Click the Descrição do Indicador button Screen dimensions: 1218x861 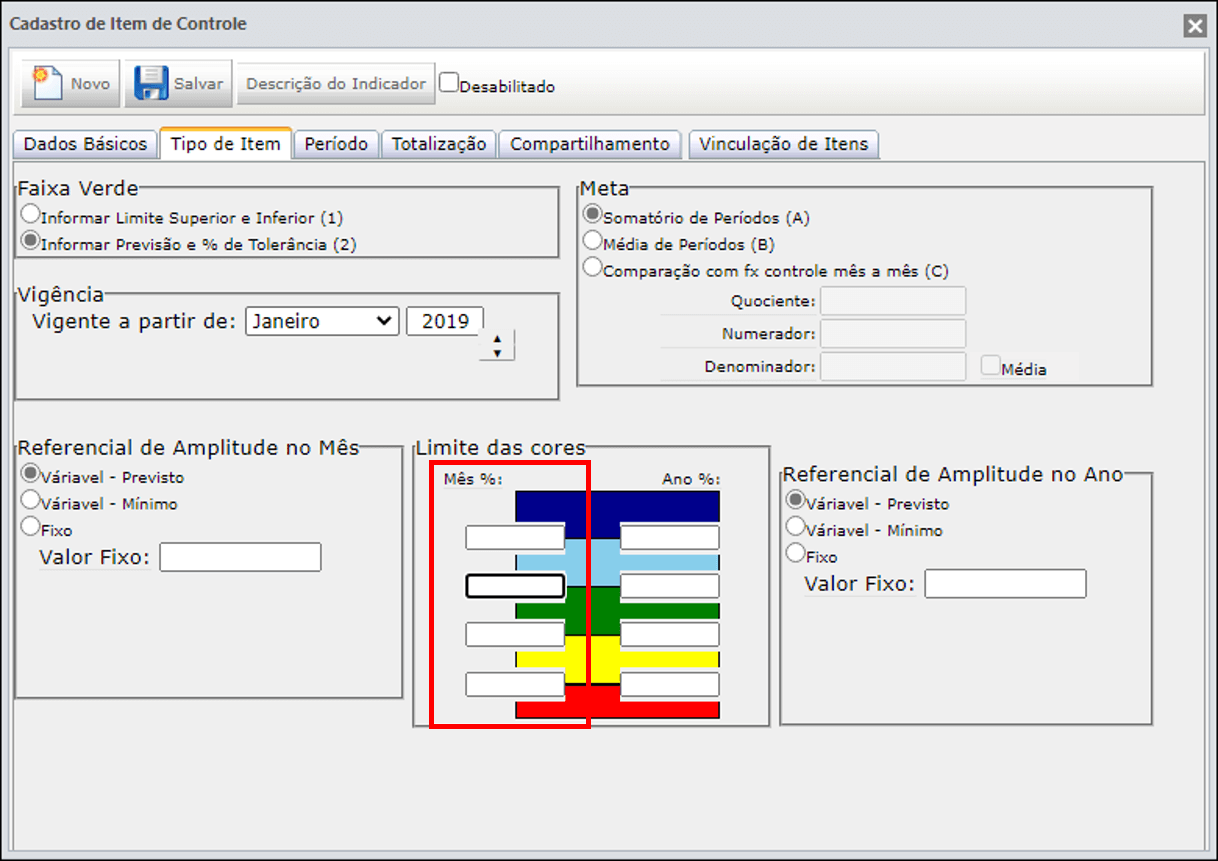coord(336,84)
